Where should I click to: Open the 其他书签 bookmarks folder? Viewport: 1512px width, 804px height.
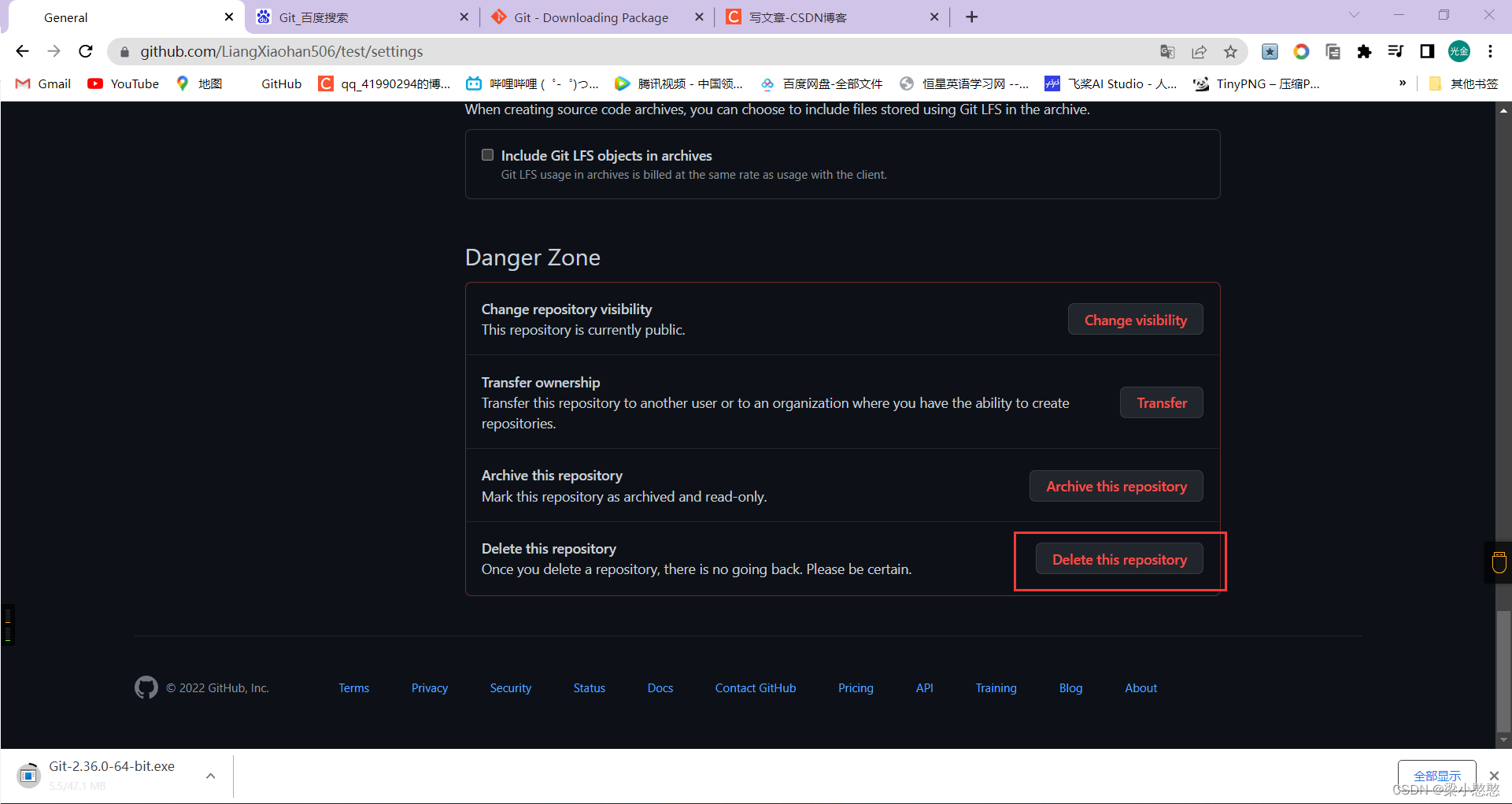(x=1464, y=83)
